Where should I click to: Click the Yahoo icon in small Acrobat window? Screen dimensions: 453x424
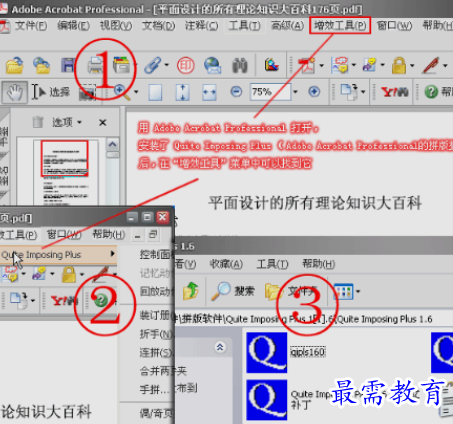pos(64,301)
